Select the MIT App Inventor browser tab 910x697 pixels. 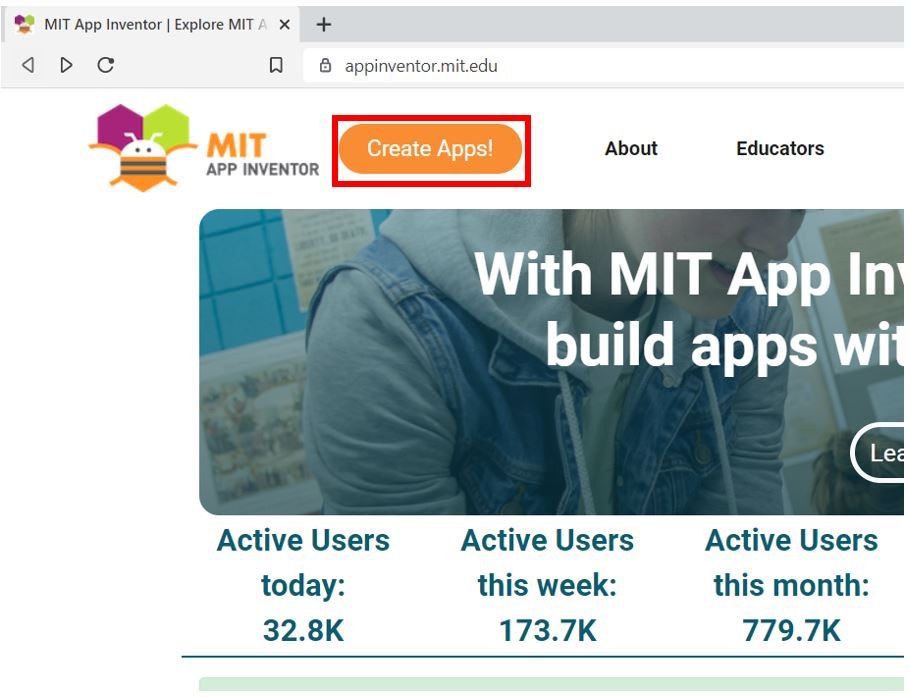pos(152,24)
